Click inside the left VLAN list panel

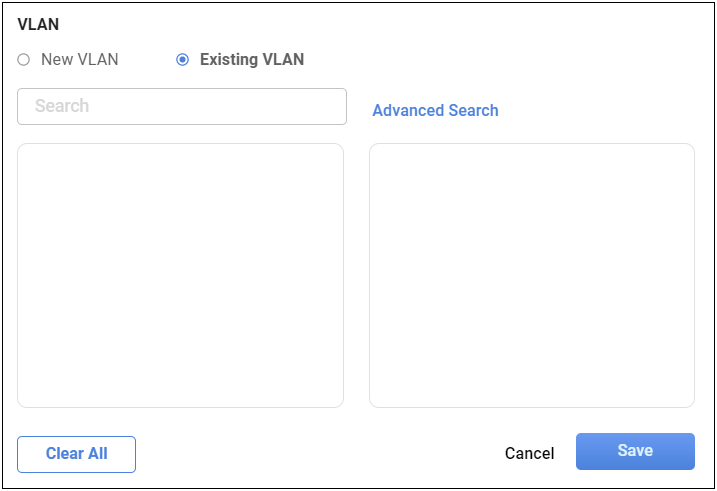coord(180,275)
